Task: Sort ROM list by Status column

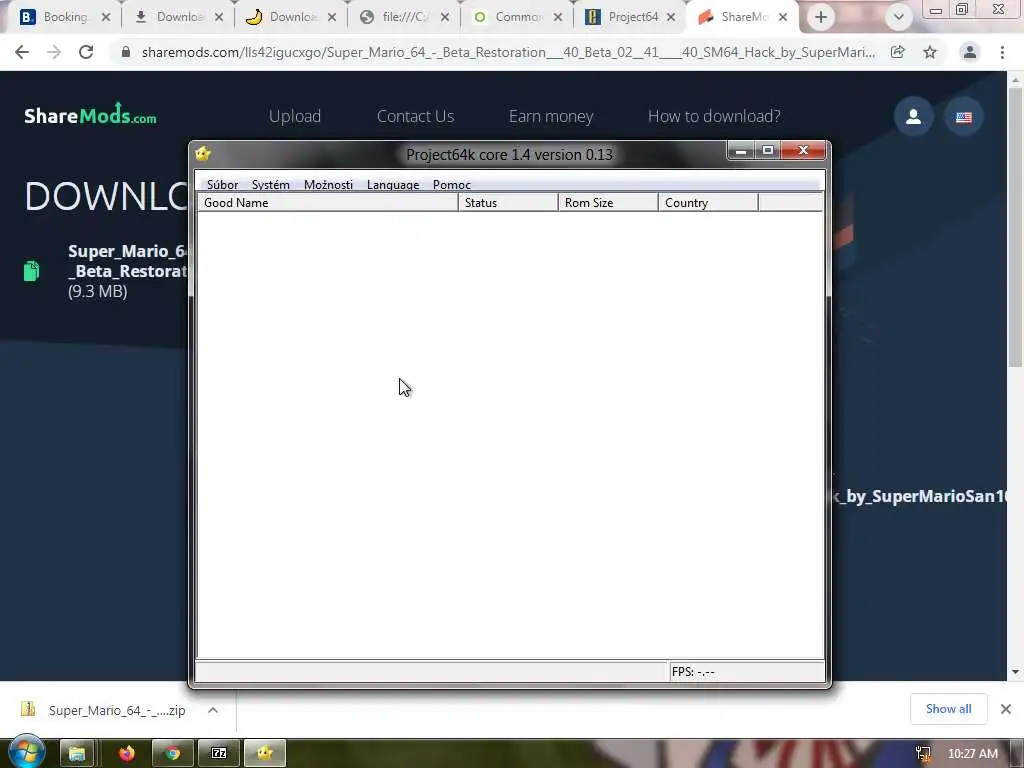Action: pos(508,202)
